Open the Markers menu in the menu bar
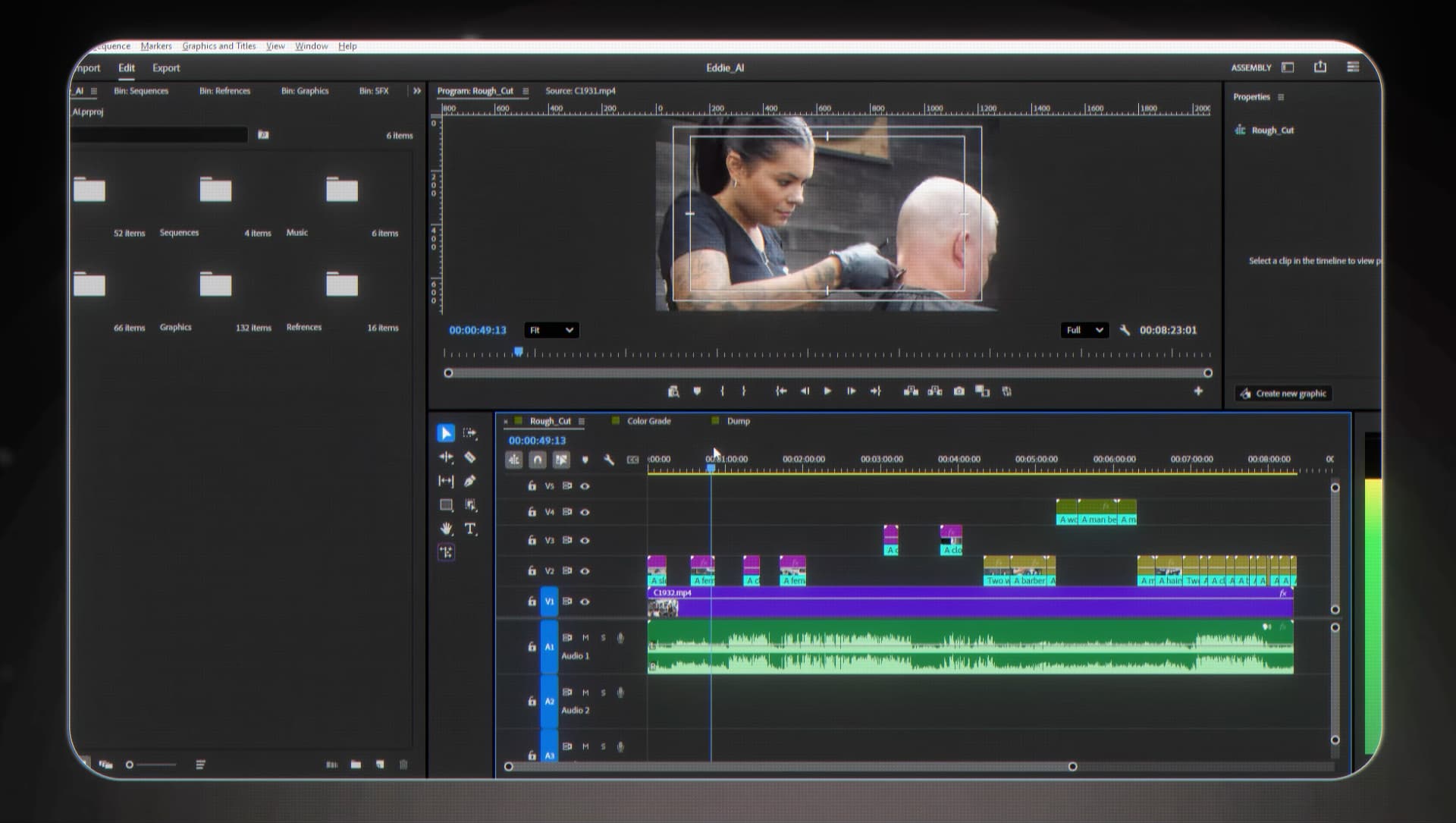 [156, 46]
